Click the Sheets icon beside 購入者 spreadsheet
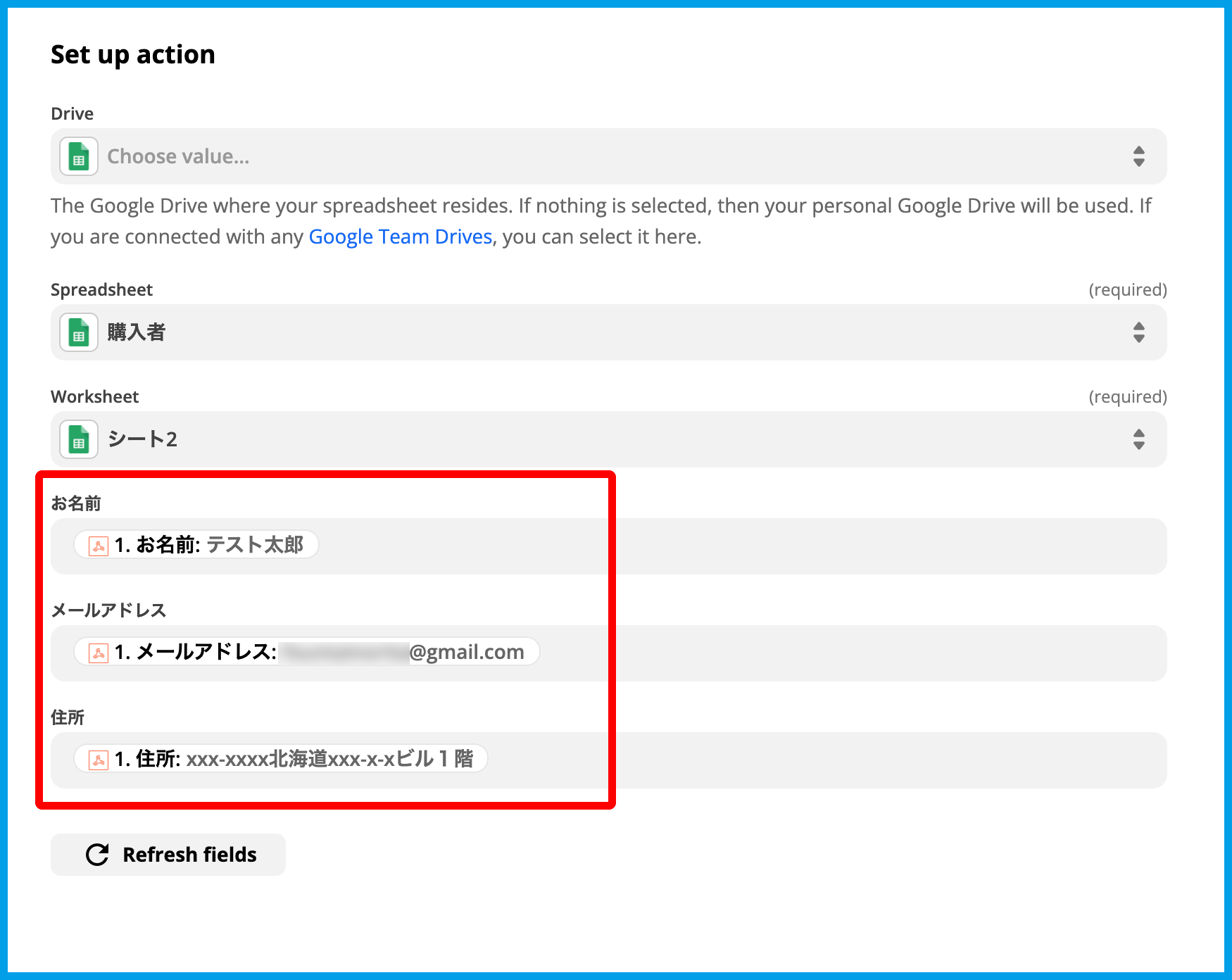The width and height of the screenshot is (1232, 980). click(x=79, y=332)
